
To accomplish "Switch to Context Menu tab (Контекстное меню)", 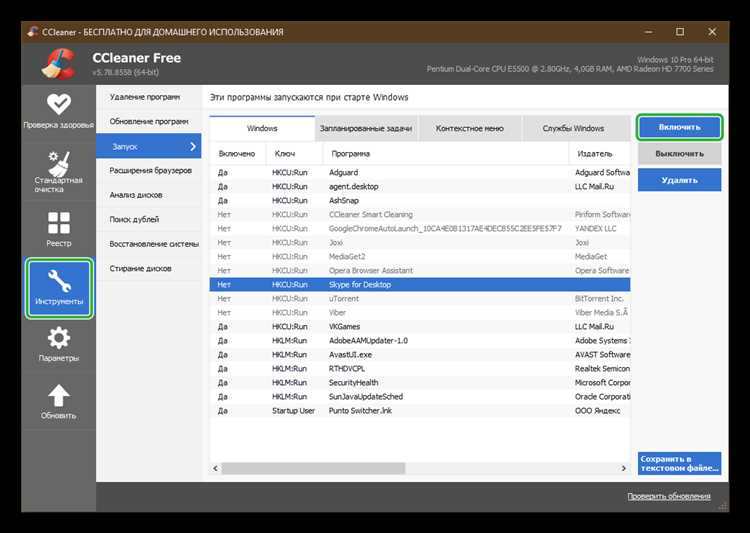I will 469,128.
